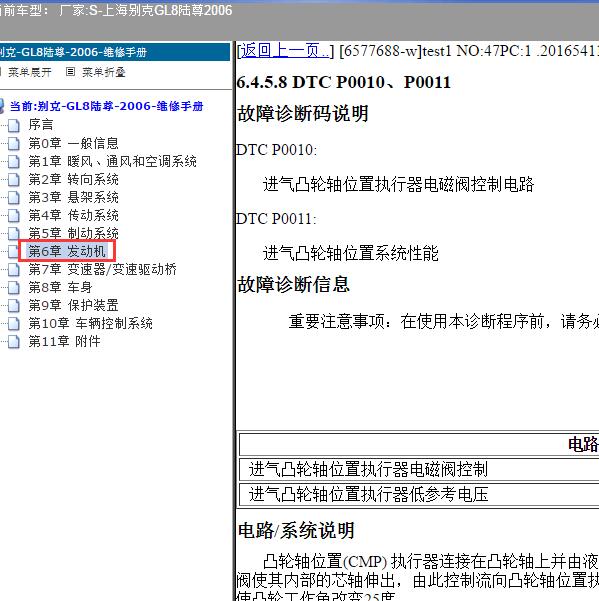This screenshot has width=599, height=601.
Task: Open 第10章 车辆控制系统
Action: [x=90, y=323]
